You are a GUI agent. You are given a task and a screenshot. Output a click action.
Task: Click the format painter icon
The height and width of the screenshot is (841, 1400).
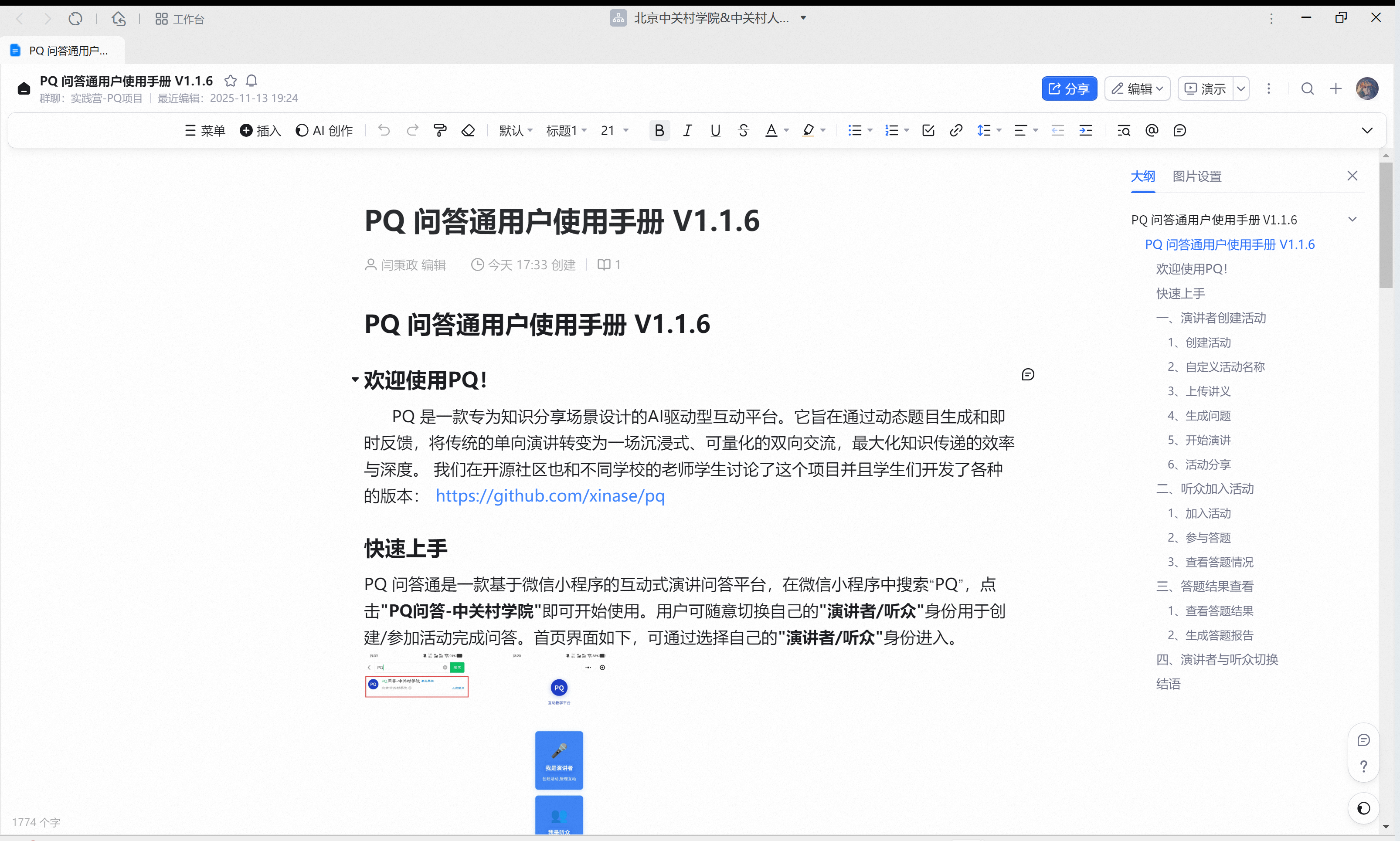click(x=440, y=131)
